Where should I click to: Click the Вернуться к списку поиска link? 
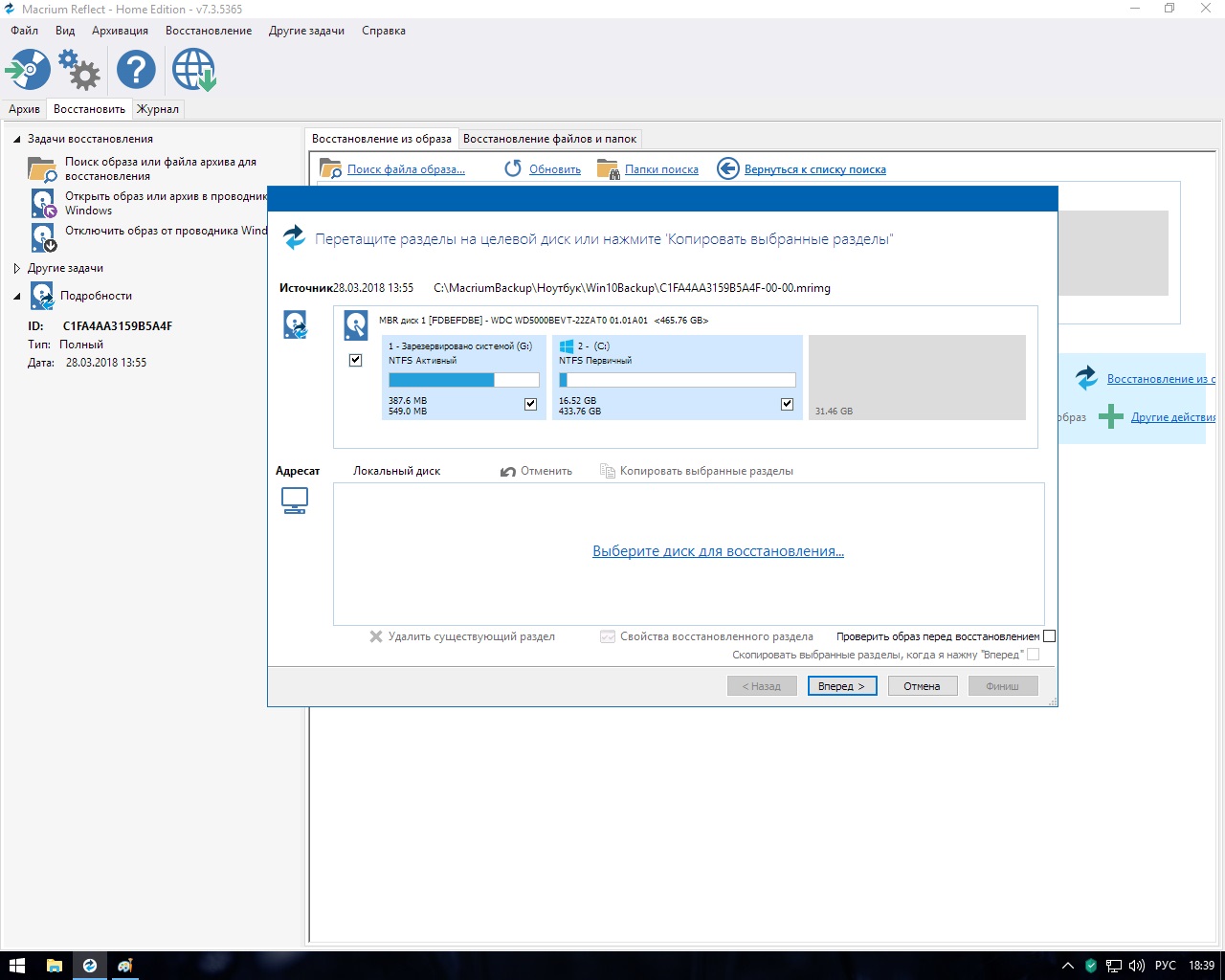click(815, 169)
